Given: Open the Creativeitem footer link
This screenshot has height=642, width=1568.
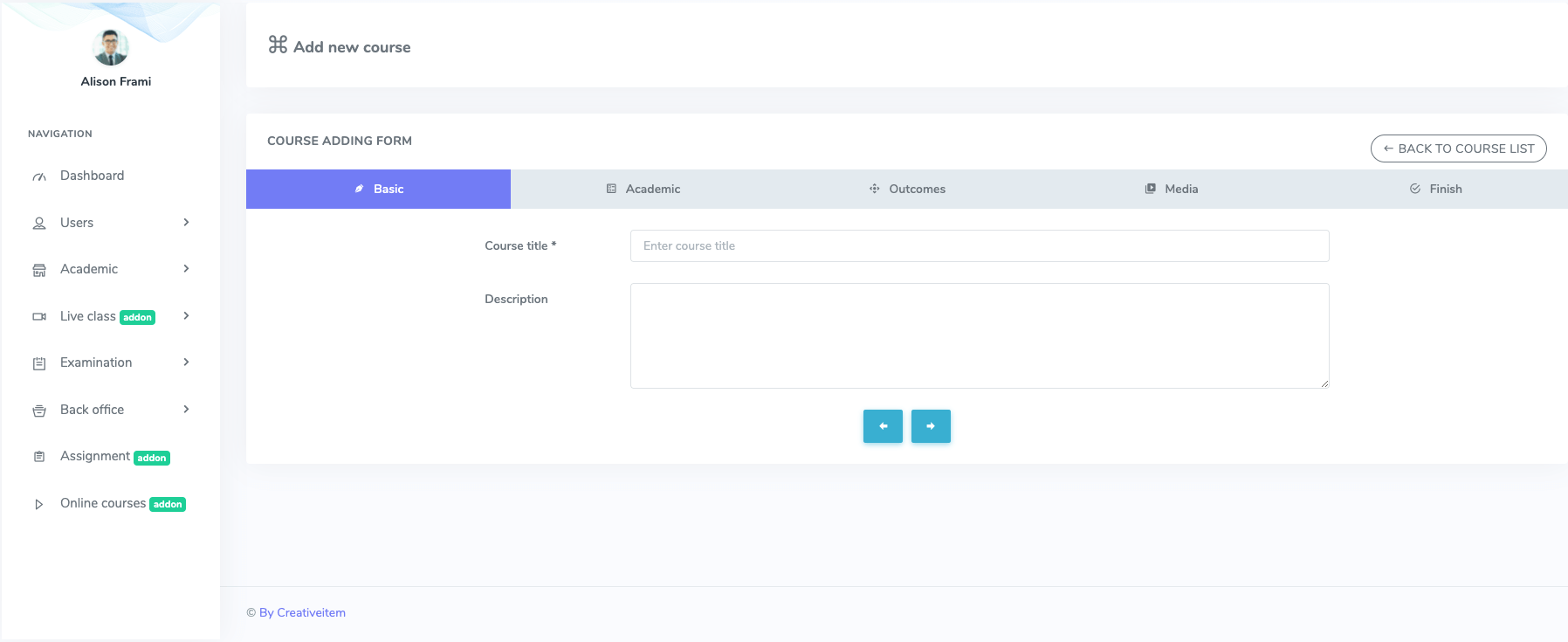Looking at the screenshot, I should [x=302, y=612].
